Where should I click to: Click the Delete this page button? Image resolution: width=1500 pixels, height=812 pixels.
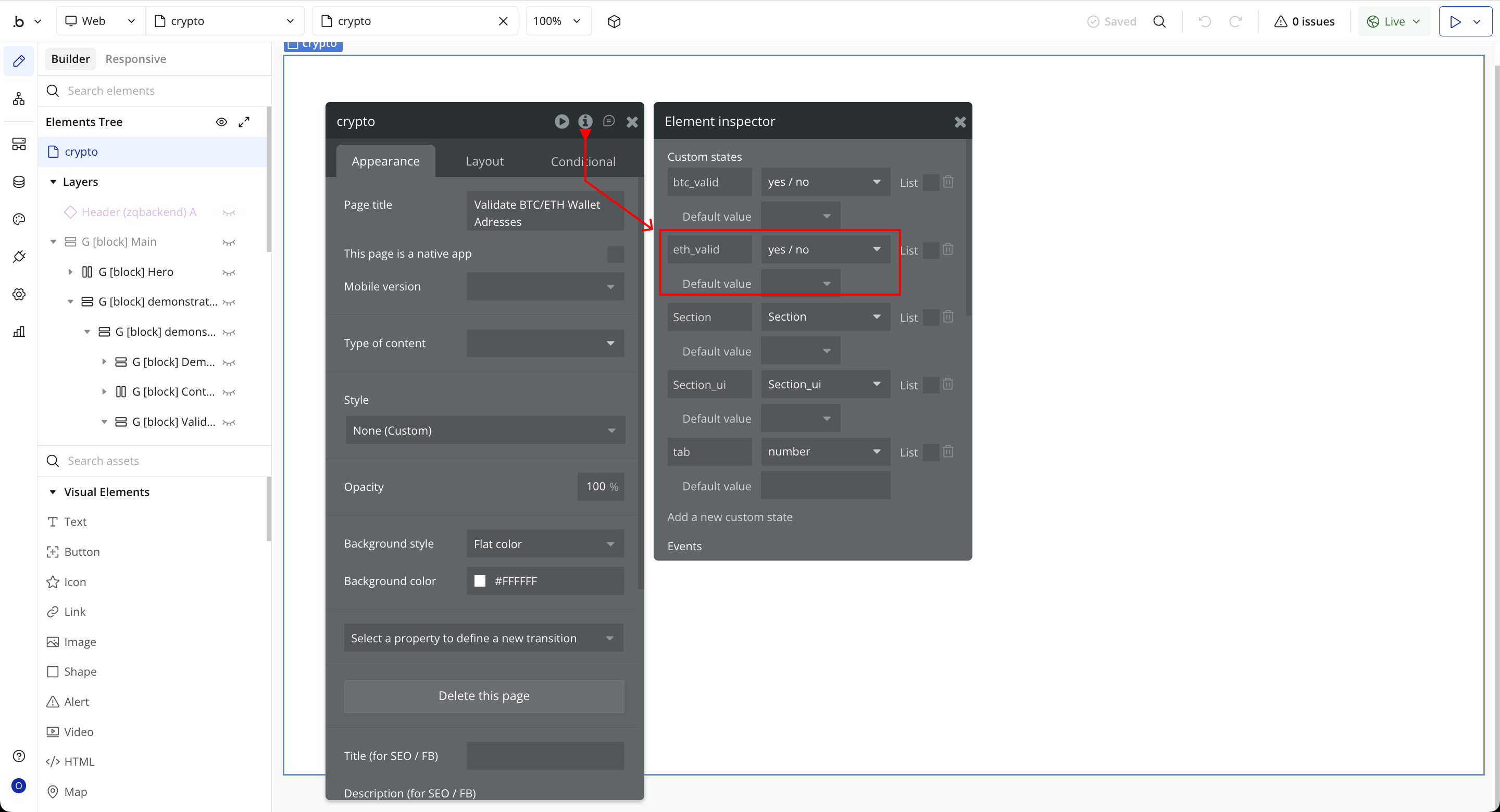483,696
